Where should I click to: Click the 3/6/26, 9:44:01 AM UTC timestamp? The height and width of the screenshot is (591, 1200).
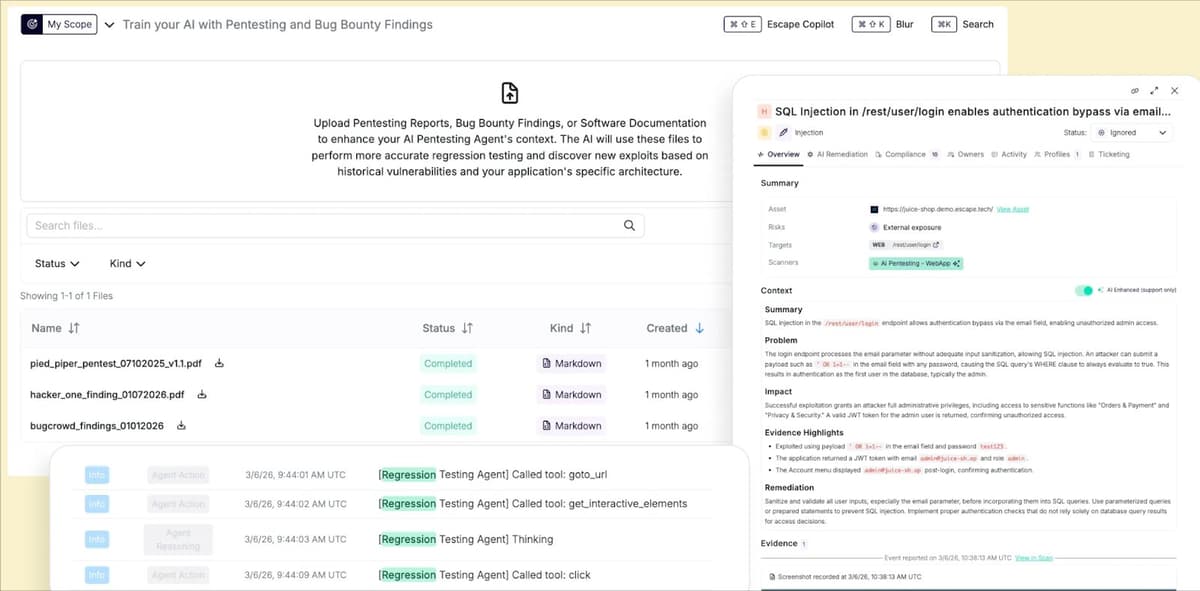coord(296,476)
